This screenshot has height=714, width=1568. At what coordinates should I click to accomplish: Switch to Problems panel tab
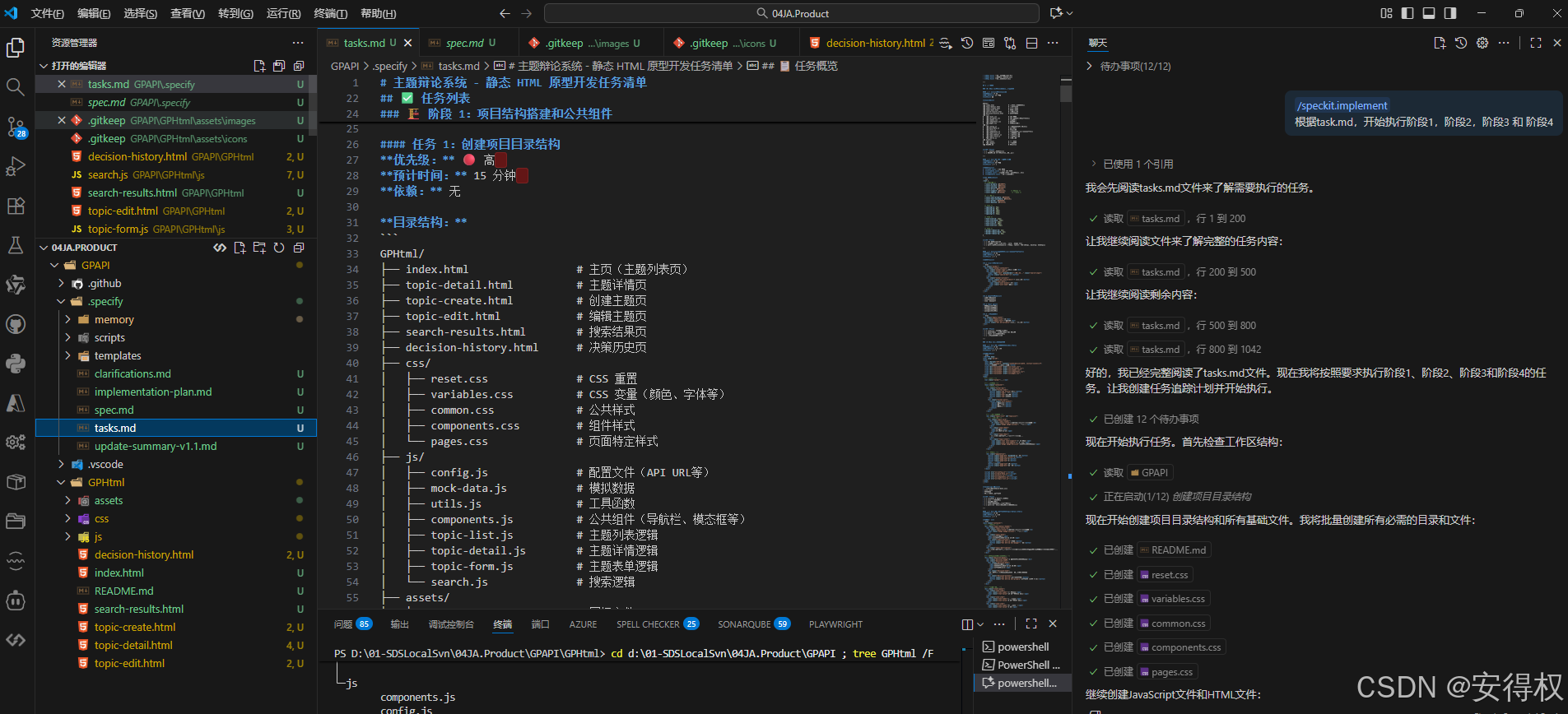(352, 624)
